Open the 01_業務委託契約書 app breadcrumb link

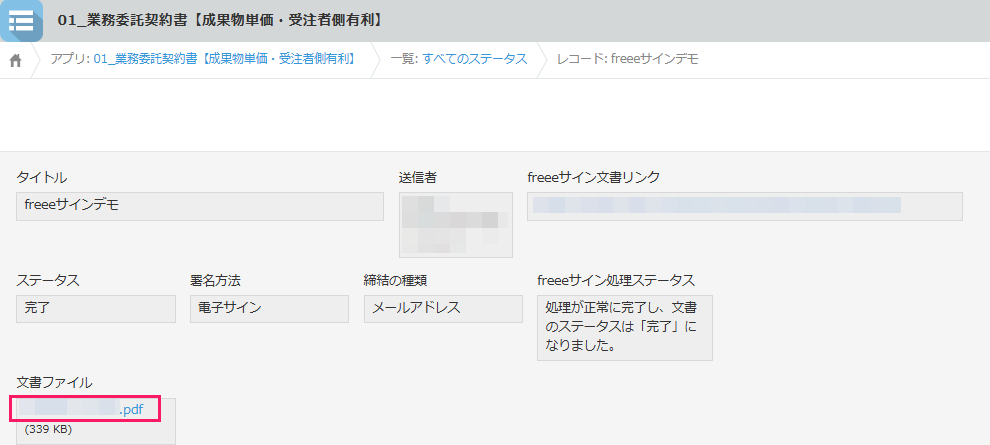tap(225, 59)
